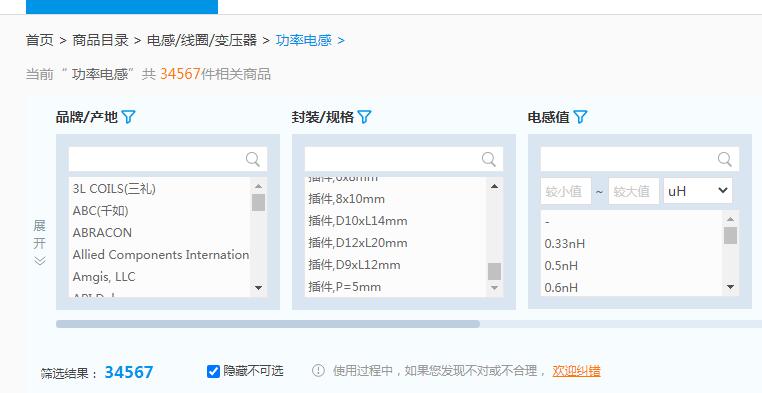
Task: Click the brand search magnifier icon
Action: (253, 159)
